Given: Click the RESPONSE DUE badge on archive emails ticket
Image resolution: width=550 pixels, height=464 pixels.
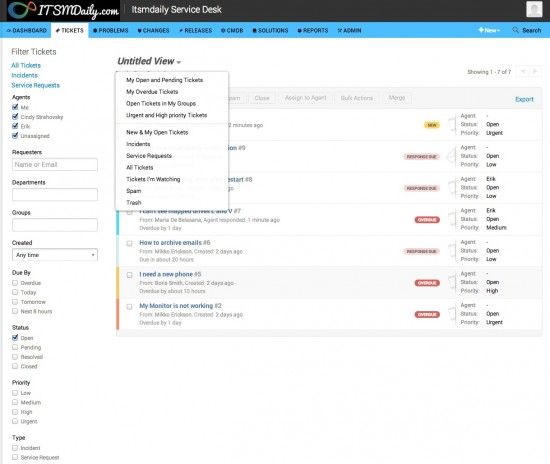Looking at the screenshot, I should point(421,251).
